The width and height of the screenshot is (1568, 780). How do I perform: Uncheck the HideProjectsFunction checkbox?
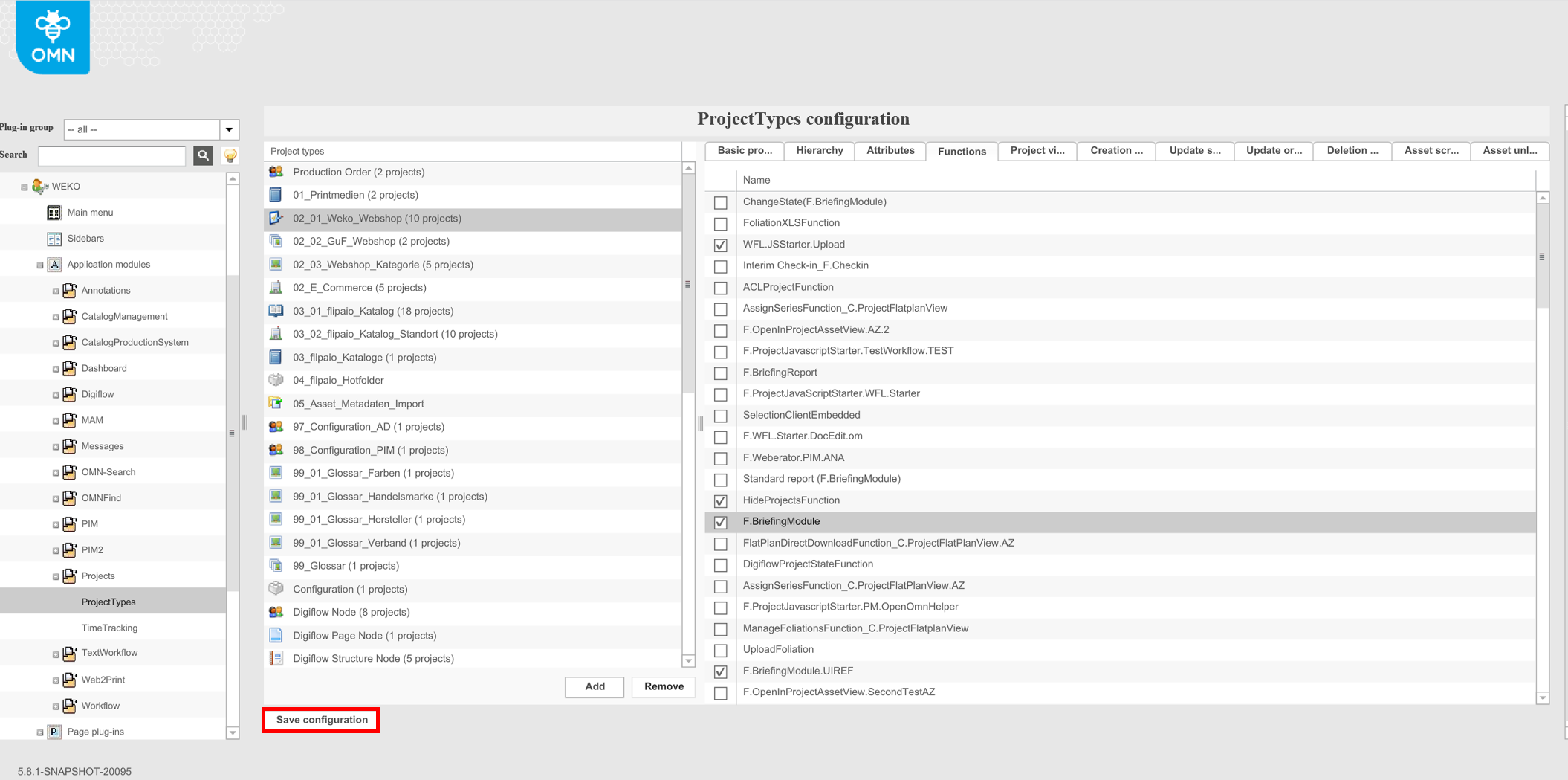pos(721,501)
